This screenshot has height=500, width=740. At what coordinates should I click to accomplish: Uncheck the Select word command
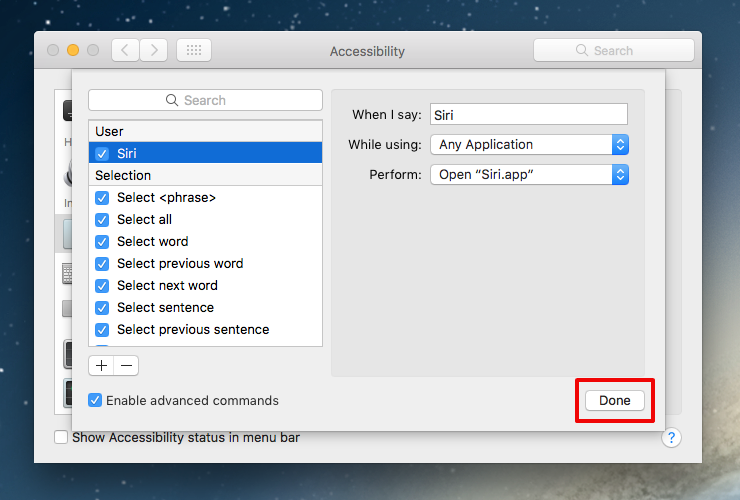(x=102, y=242)
